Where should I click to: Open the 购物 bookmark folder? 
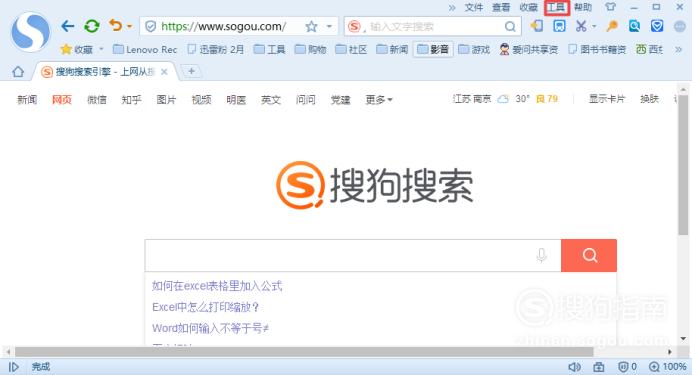pyautogui.click(x=310, y=49)
